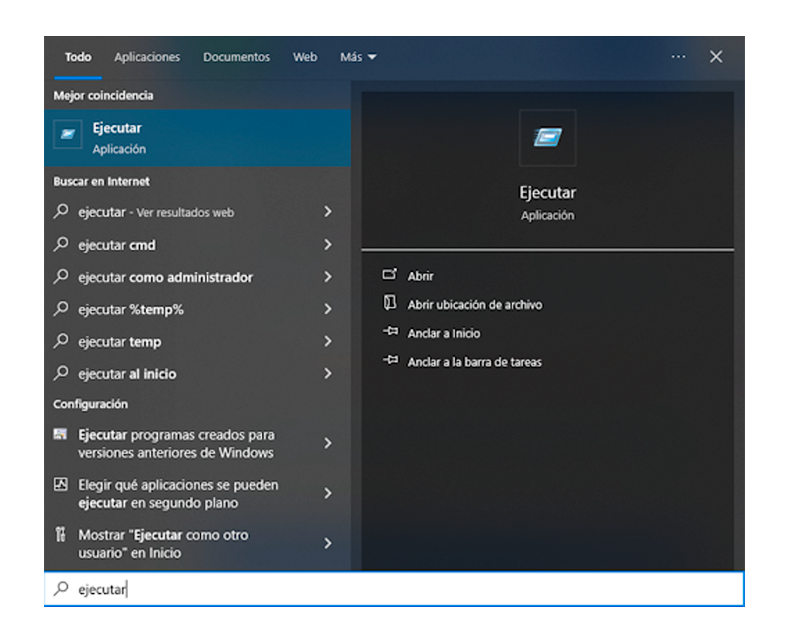Viewport: 789px width, 643px height.
Task: Click the Ejecutar app icon in best match
Action: point(67,138)
